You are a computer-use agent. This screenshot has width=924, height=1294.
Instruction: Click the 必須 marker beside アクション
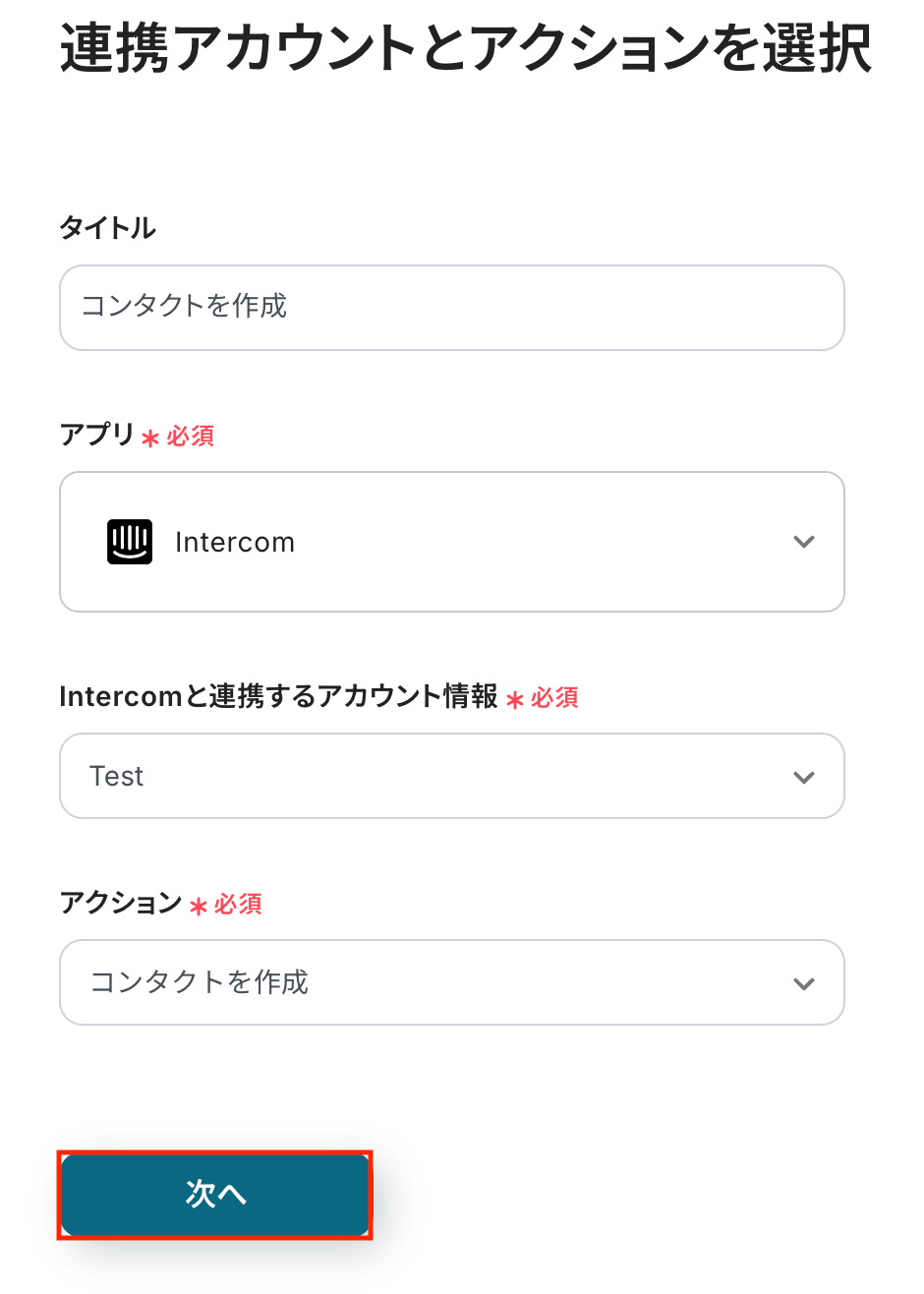(238, 905)
